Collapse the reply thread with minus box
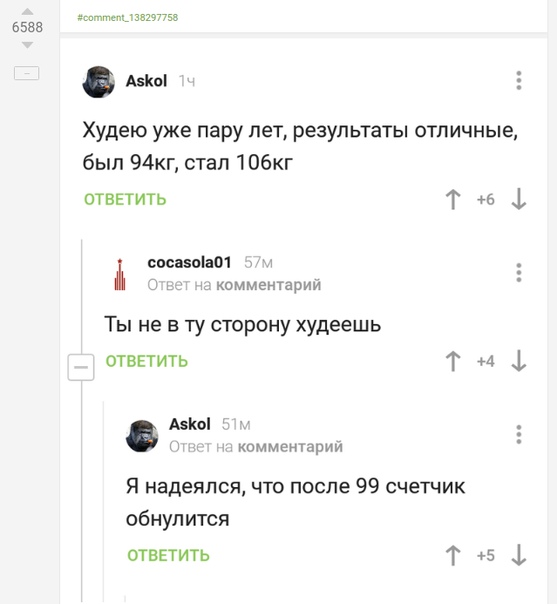The width and height of the screenshot is (557, 604). 81,367
